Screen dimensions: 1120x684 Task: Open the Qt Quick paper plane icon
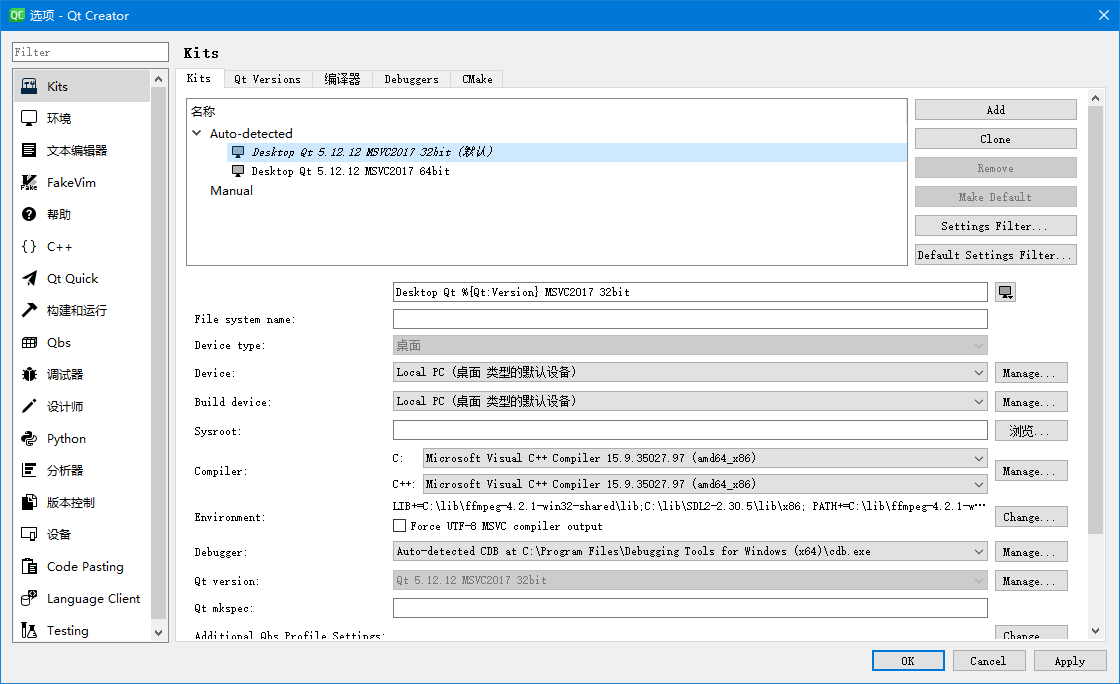(x=29, y=278)
